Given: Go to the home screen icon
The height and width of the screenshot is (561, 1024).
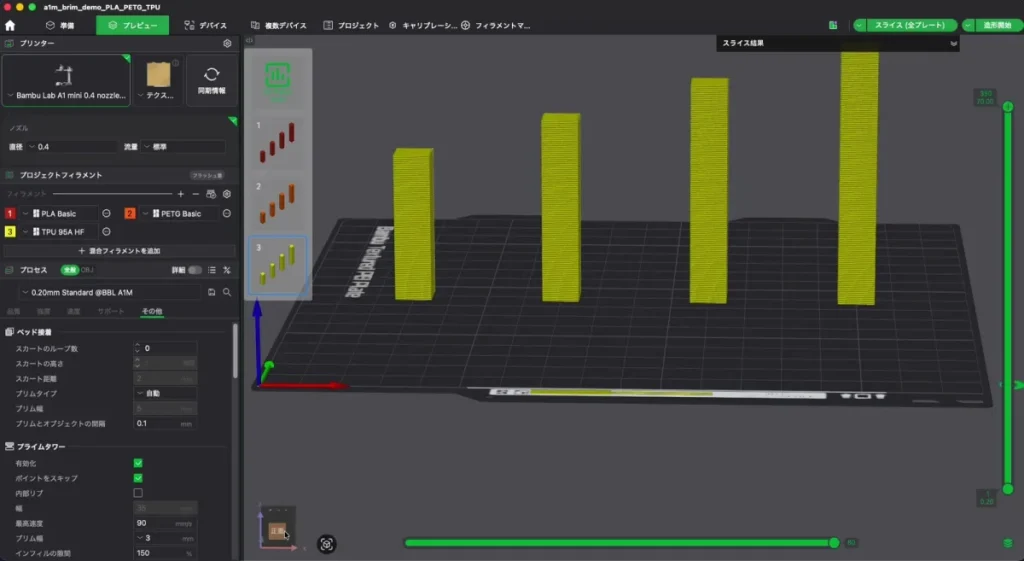Looking at the screenshot, I should pos(10,25).
